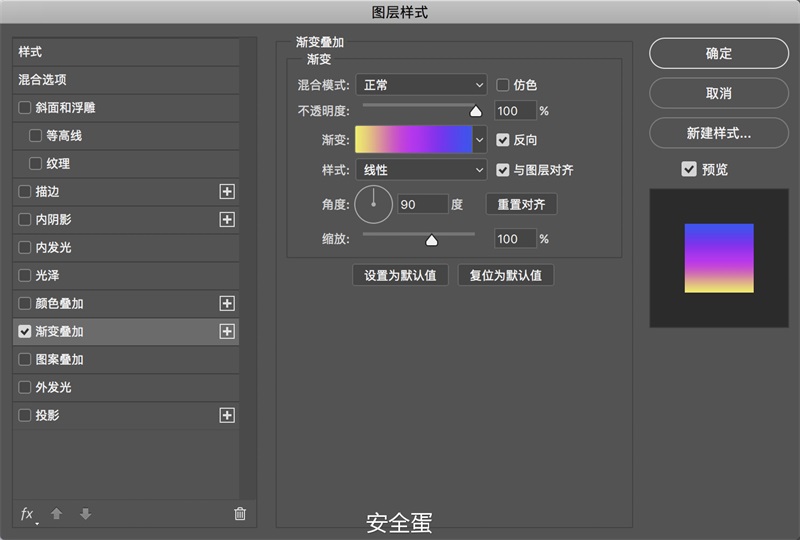Click 取消 button

[x=719, y=93]
